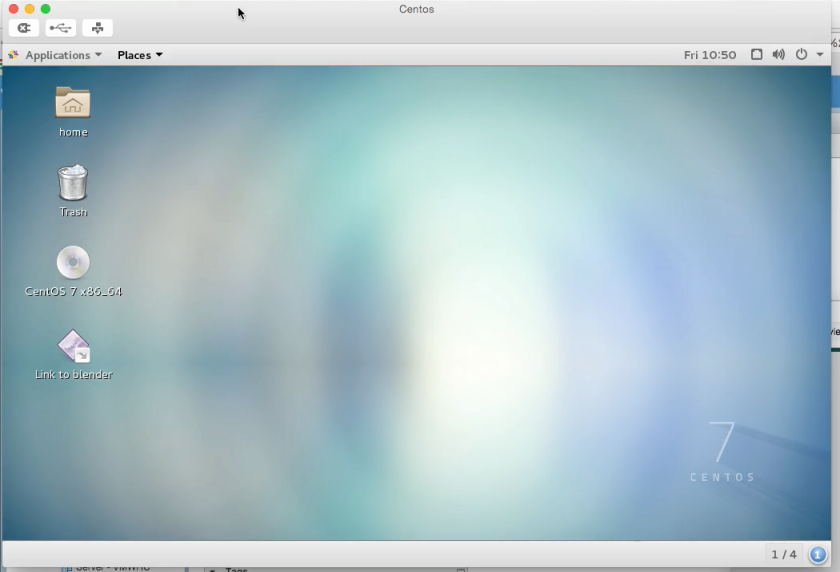Minimize the Centos window with yellow button
This screenshot has height=572, width=840.
click(x=30, y=9)
